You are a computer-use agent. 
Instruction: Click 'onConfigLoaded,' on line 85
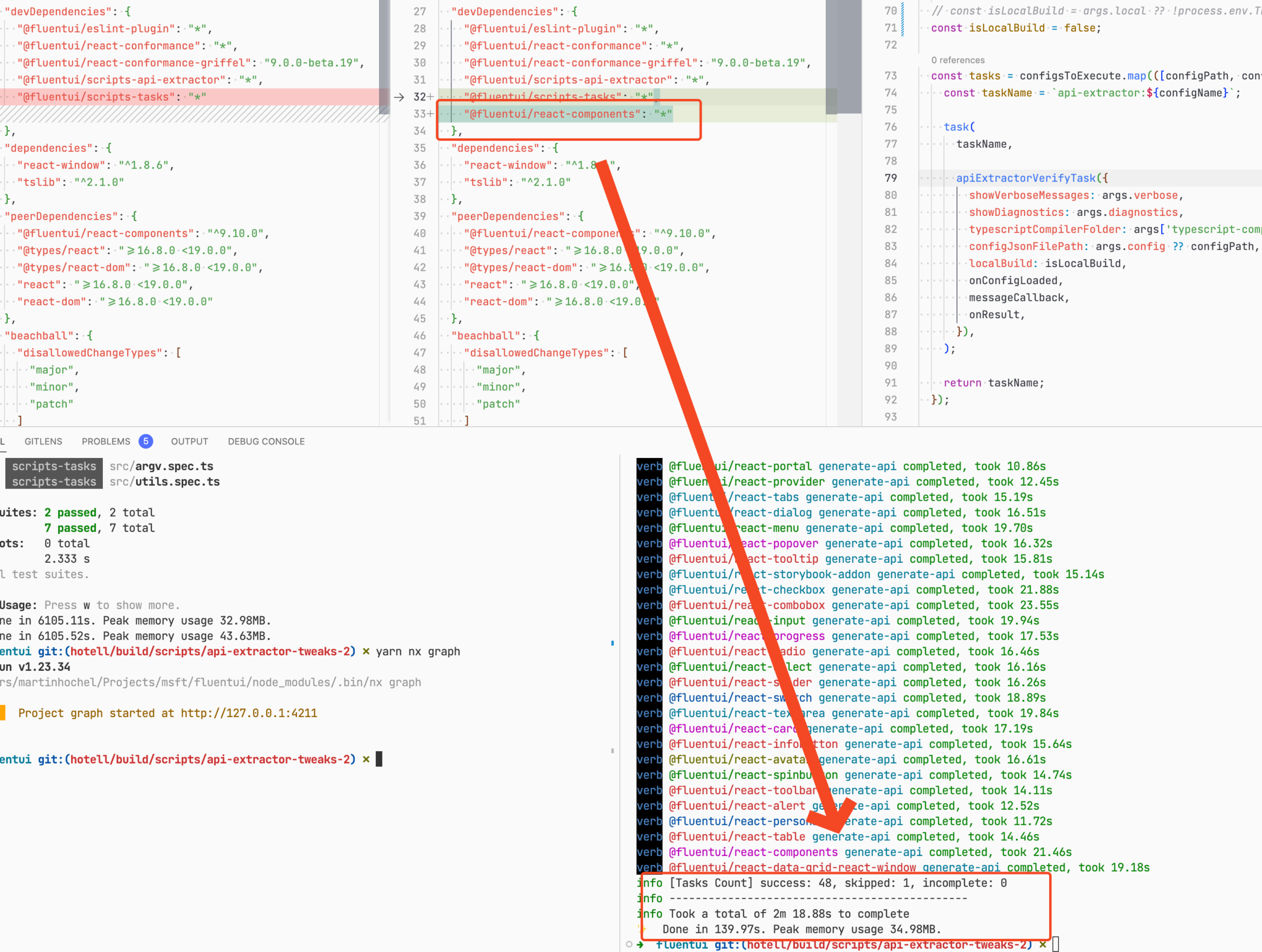(1016, 281)
